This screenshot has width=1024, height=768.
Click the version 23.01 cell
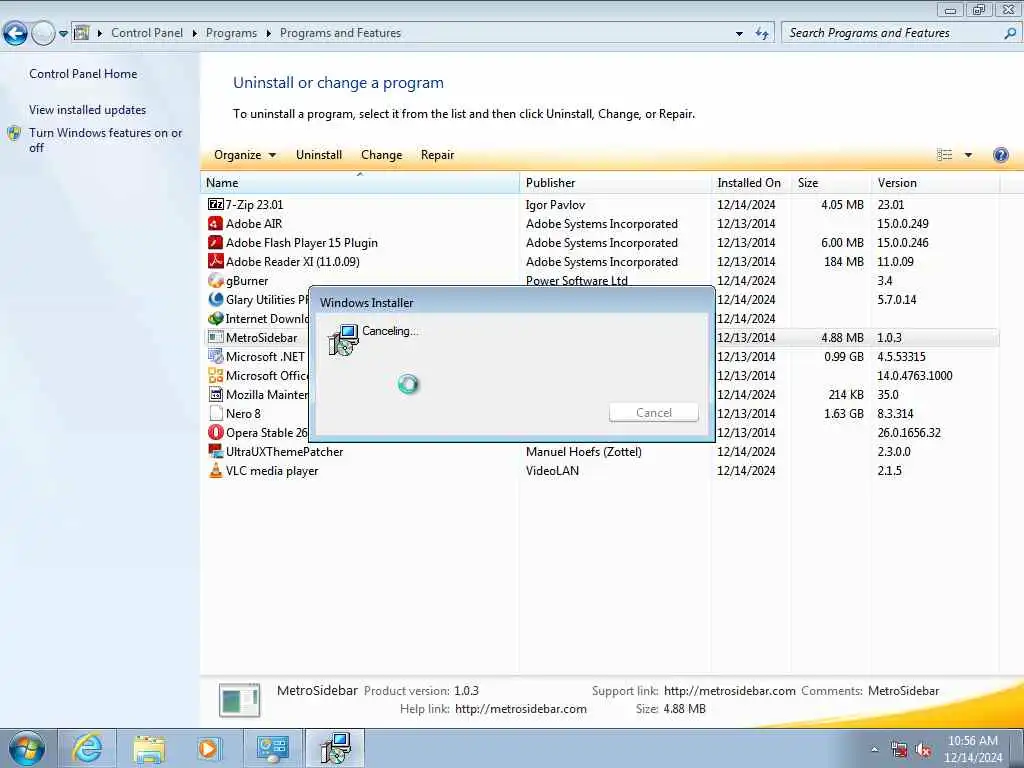891,205
